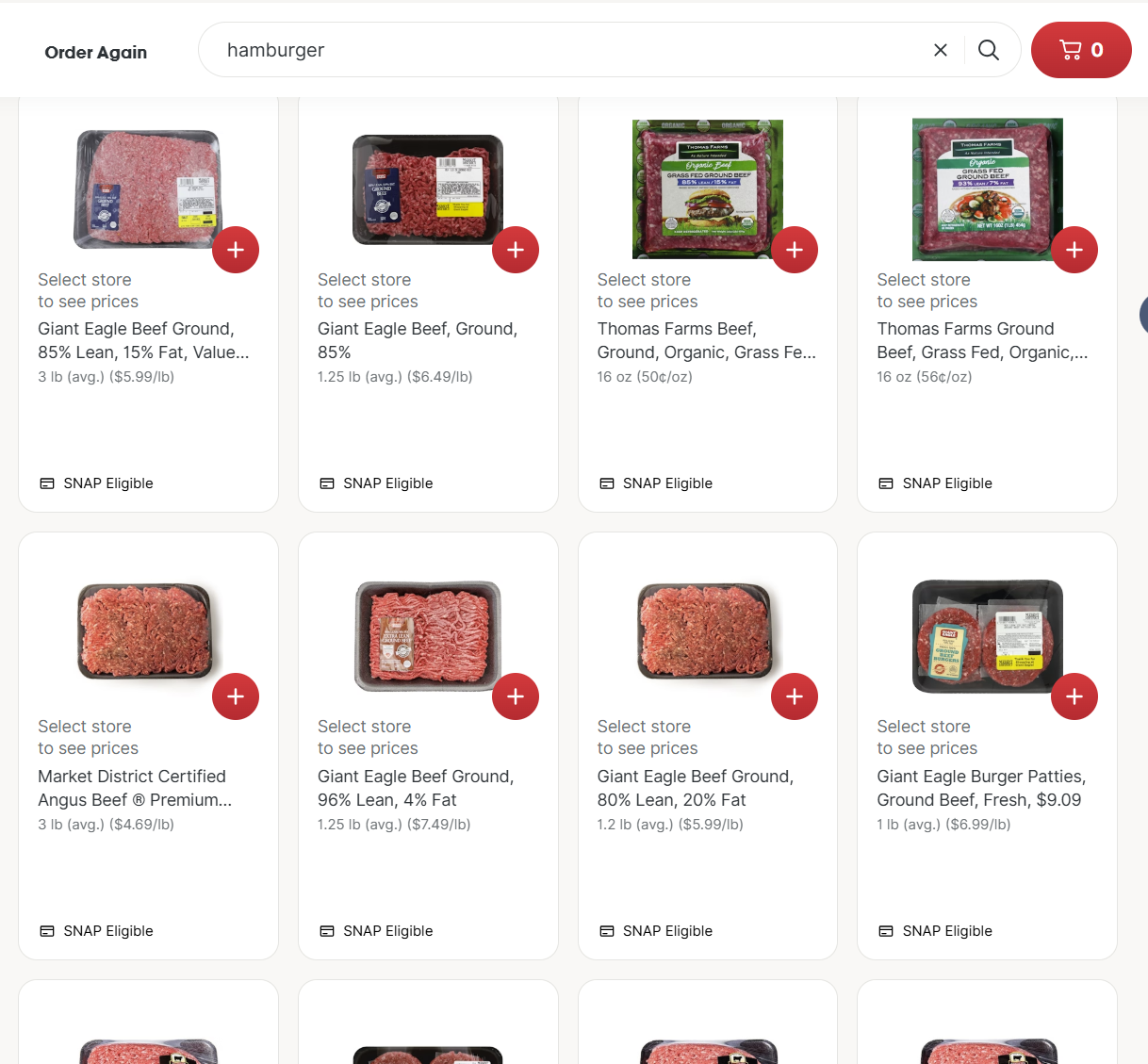Add Giant Eagle 85% Lean Value pack to cart
1148x1064 pixels.
(236, 250)
